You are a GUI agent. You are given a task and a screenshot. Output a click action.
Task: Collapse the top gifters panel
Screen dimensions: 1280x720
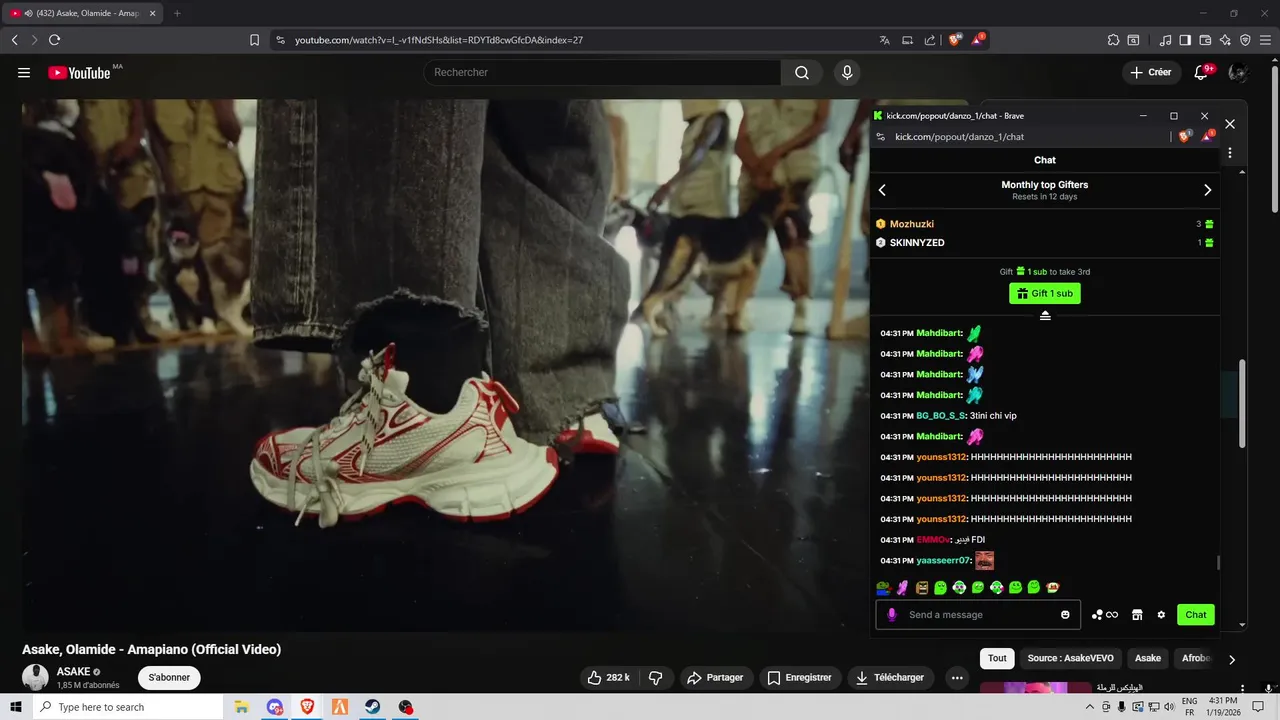pyautogui.click(x=1045, y=315)
